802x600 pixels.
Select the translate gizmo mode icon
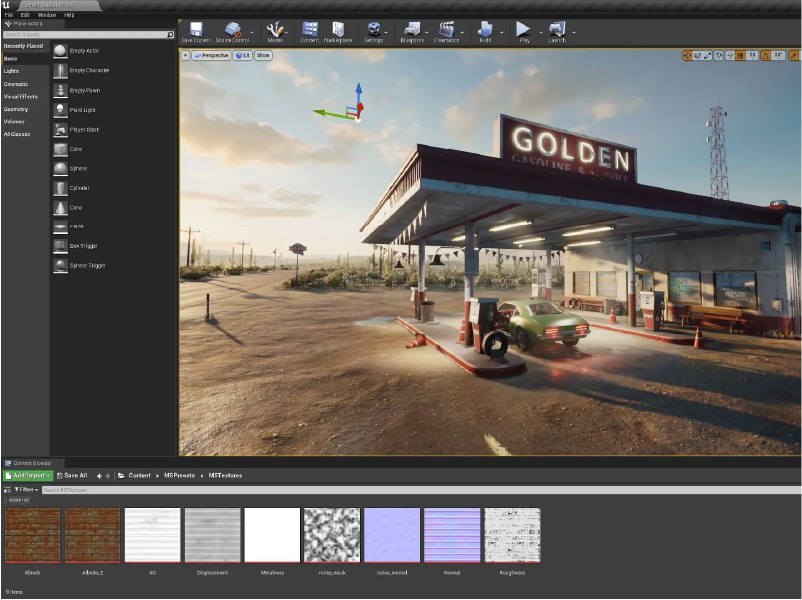pos(687,55)
